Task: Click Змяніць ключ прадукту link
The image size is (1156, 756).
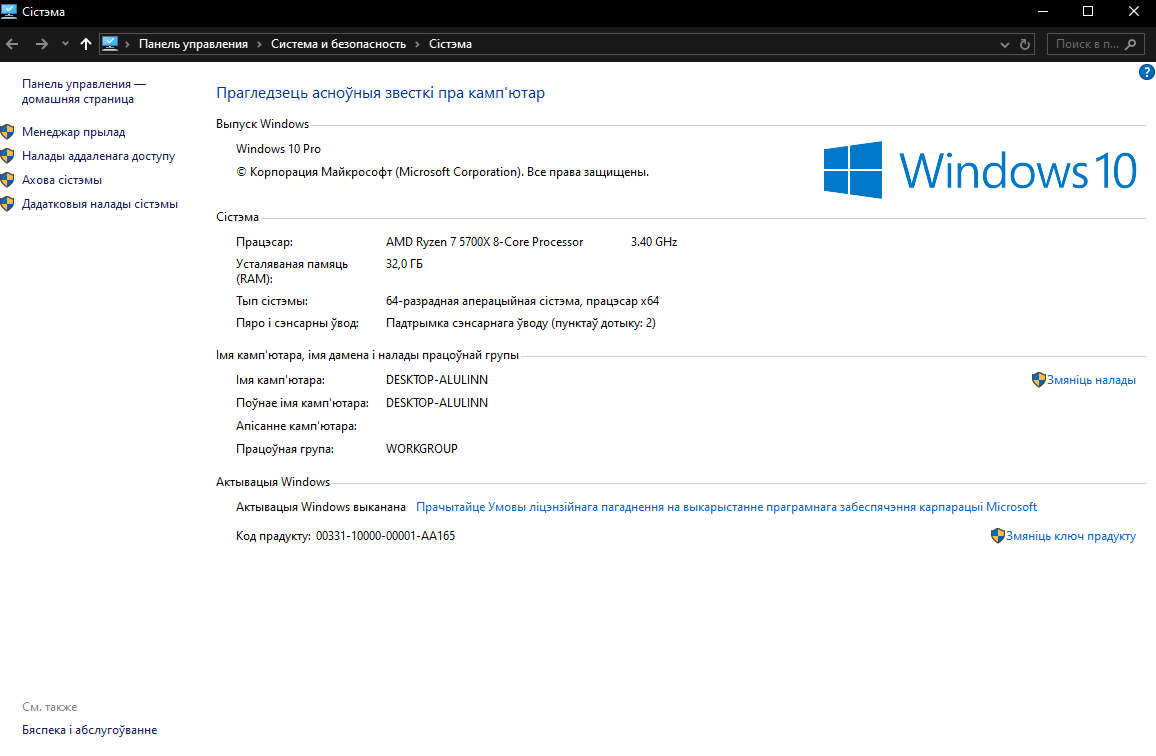Action: pos(1070,536)
